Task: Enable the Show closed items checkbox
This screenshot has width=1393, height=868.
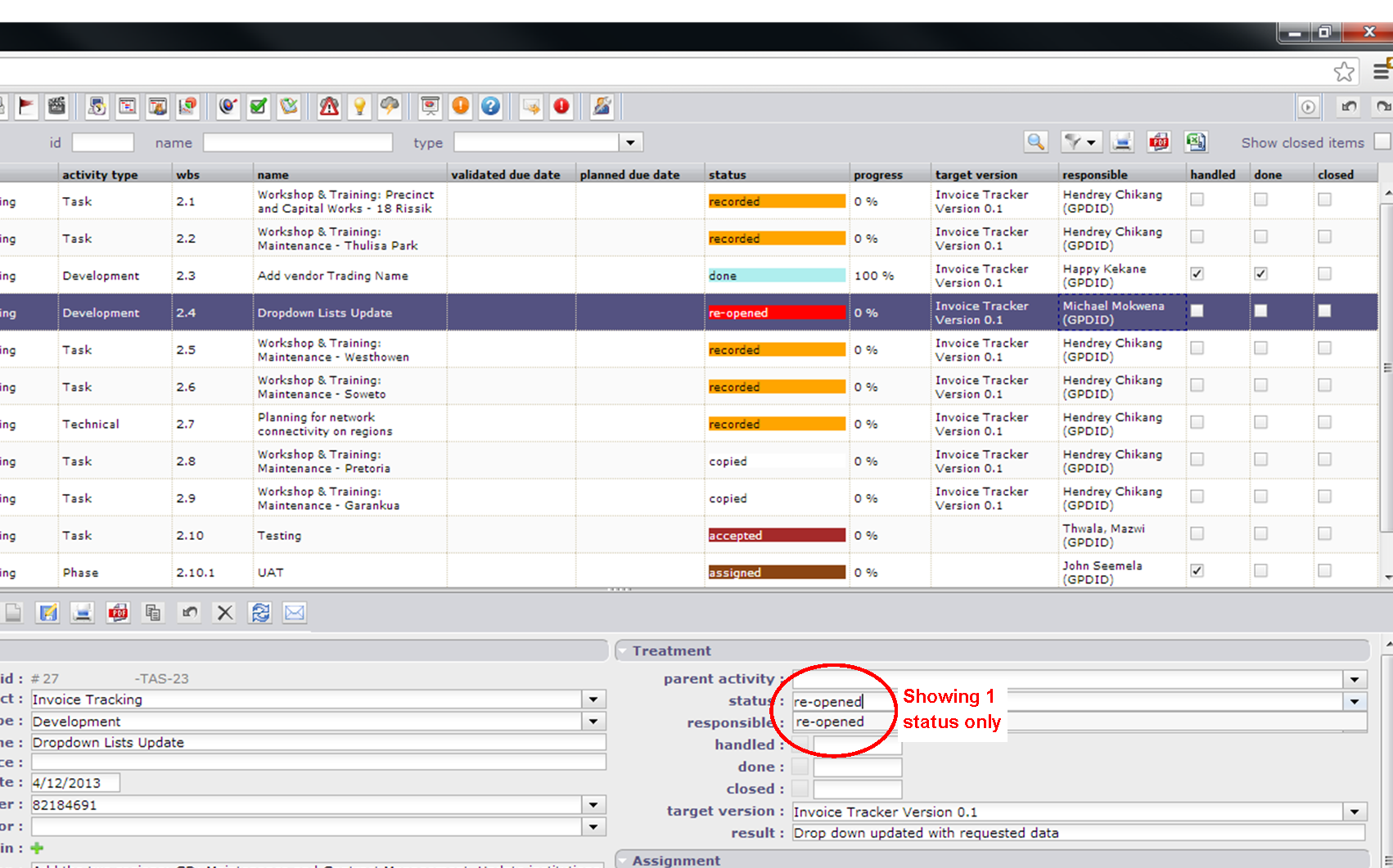Action: (1382, 142)
